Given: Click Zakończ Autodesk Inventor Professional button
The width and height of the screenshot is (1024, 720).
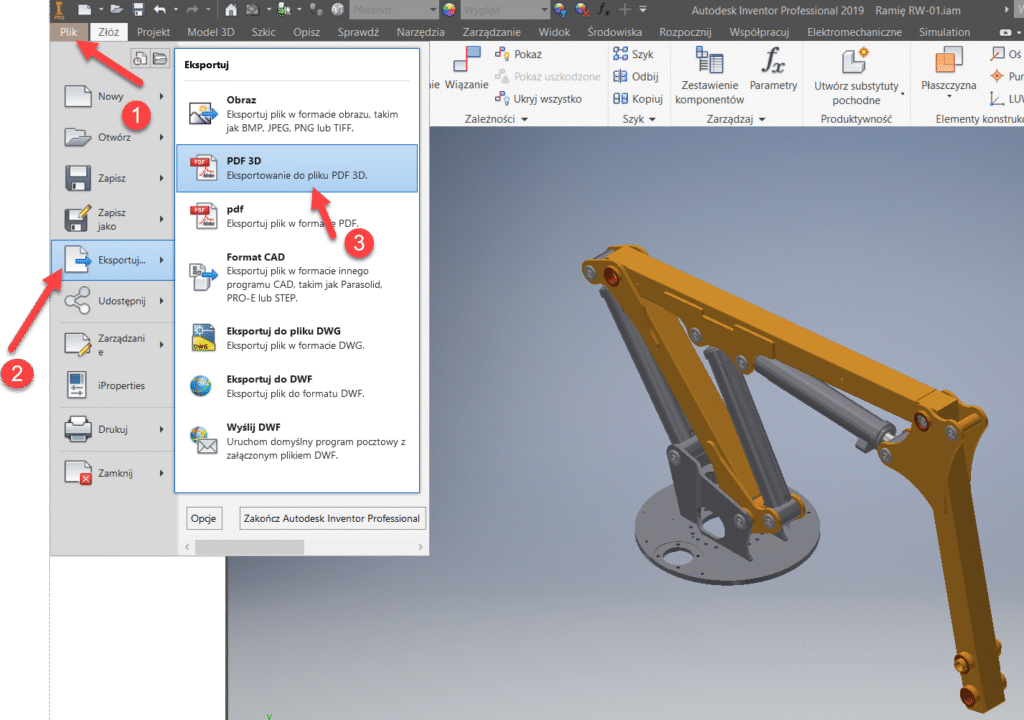Looking at the screenshot, I should pos(333,518).
